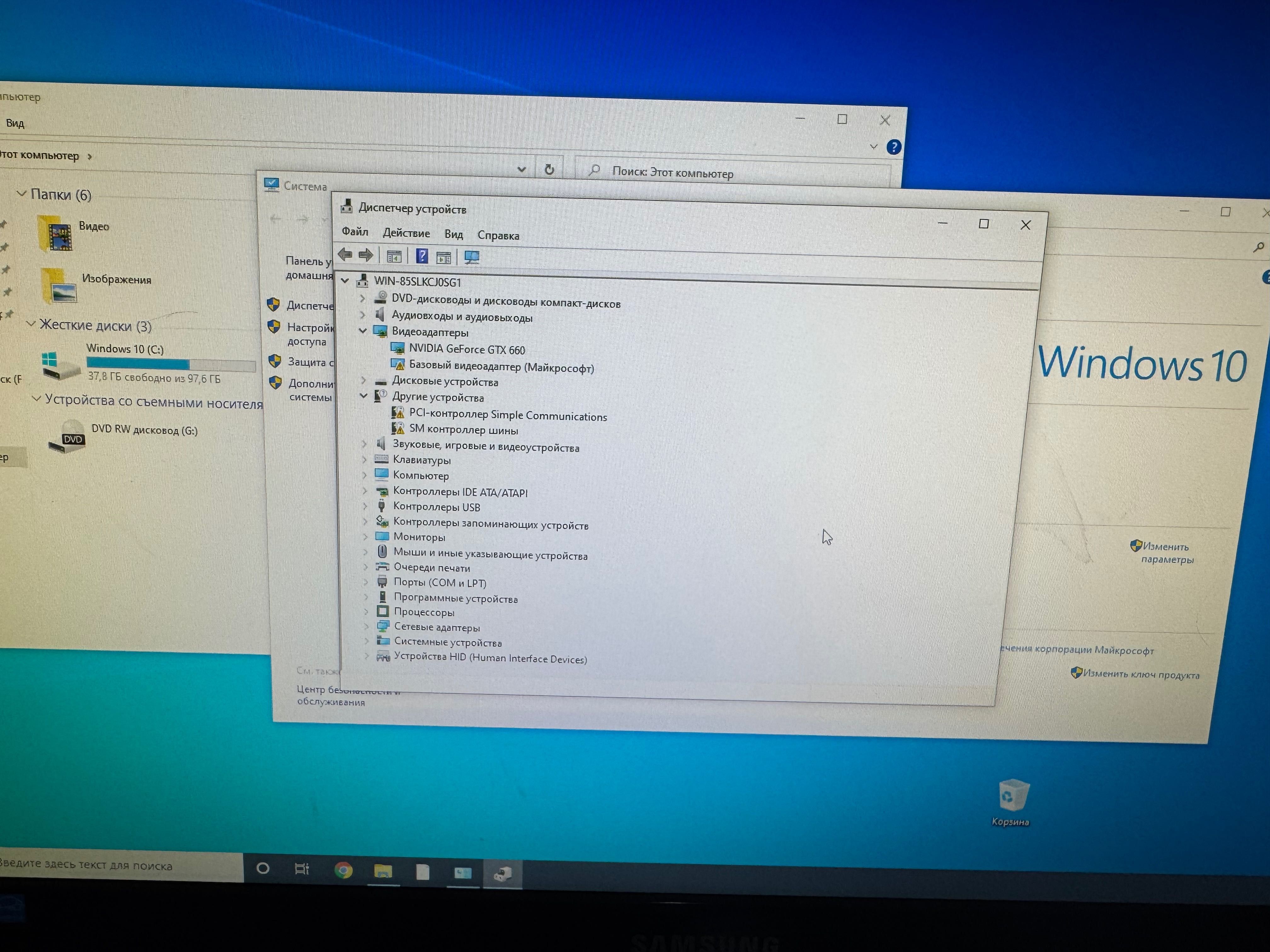The width and height of the screenshot is (1270, 952).
Task: Open File Explorer from the taskbar
Action: coord(383,872)
